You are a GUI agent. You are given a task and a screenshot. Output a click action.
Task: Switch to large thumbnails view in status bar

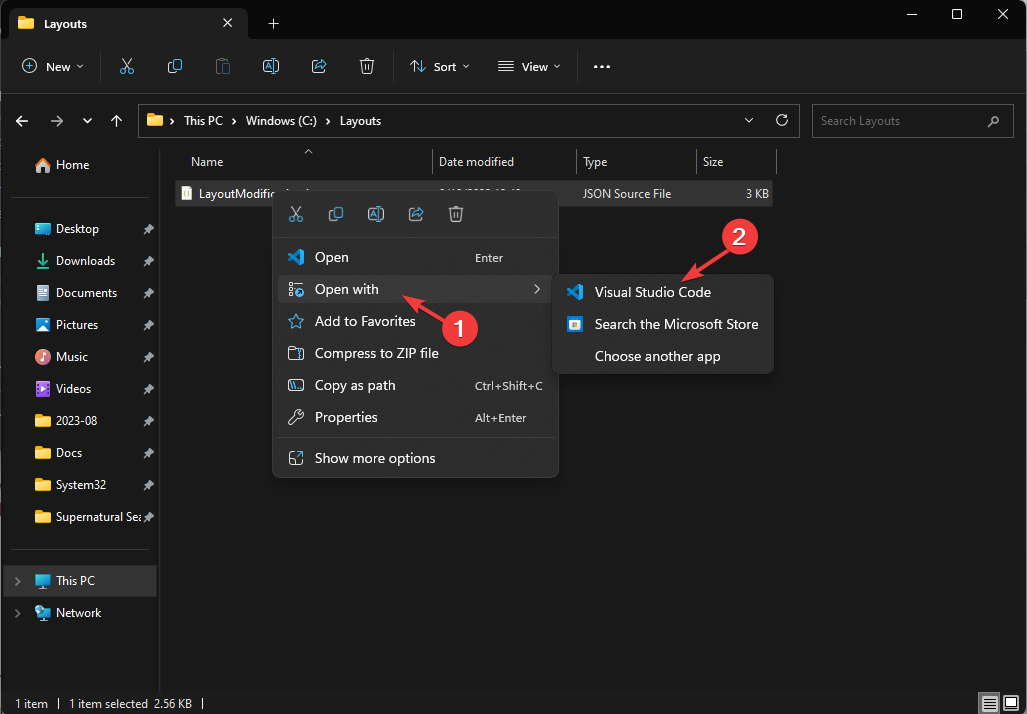pyautogui.click(x=1010, y=703)
